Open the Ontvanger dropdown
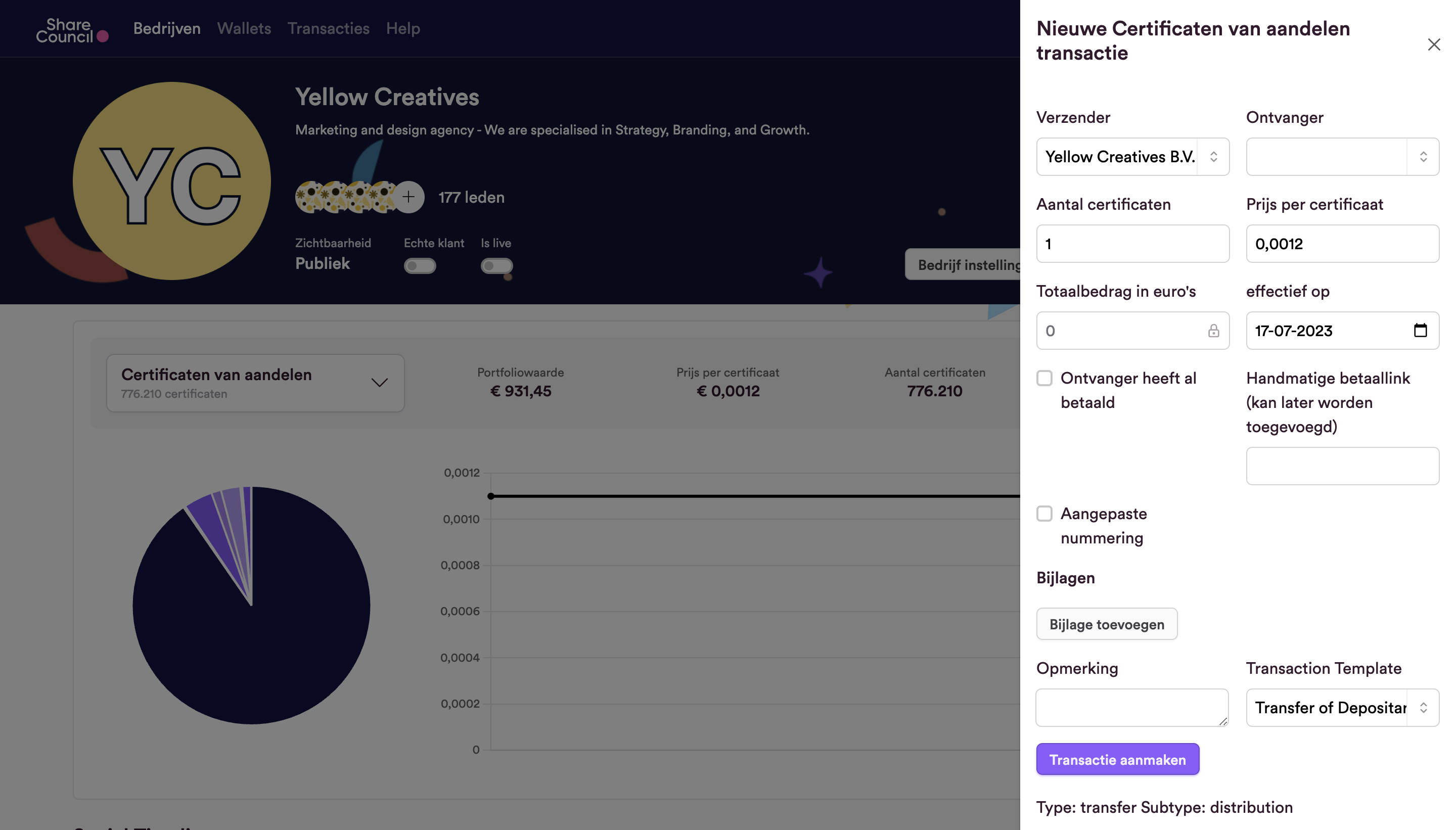This screenshot has width=1456, height=830. (x=1343, y=157)
